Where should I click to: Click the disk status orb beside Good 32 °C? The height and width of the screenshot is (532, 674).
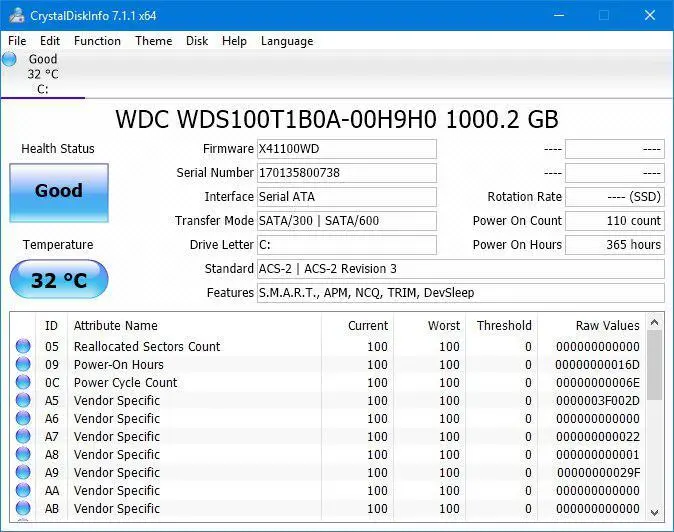tap(9, 59)
